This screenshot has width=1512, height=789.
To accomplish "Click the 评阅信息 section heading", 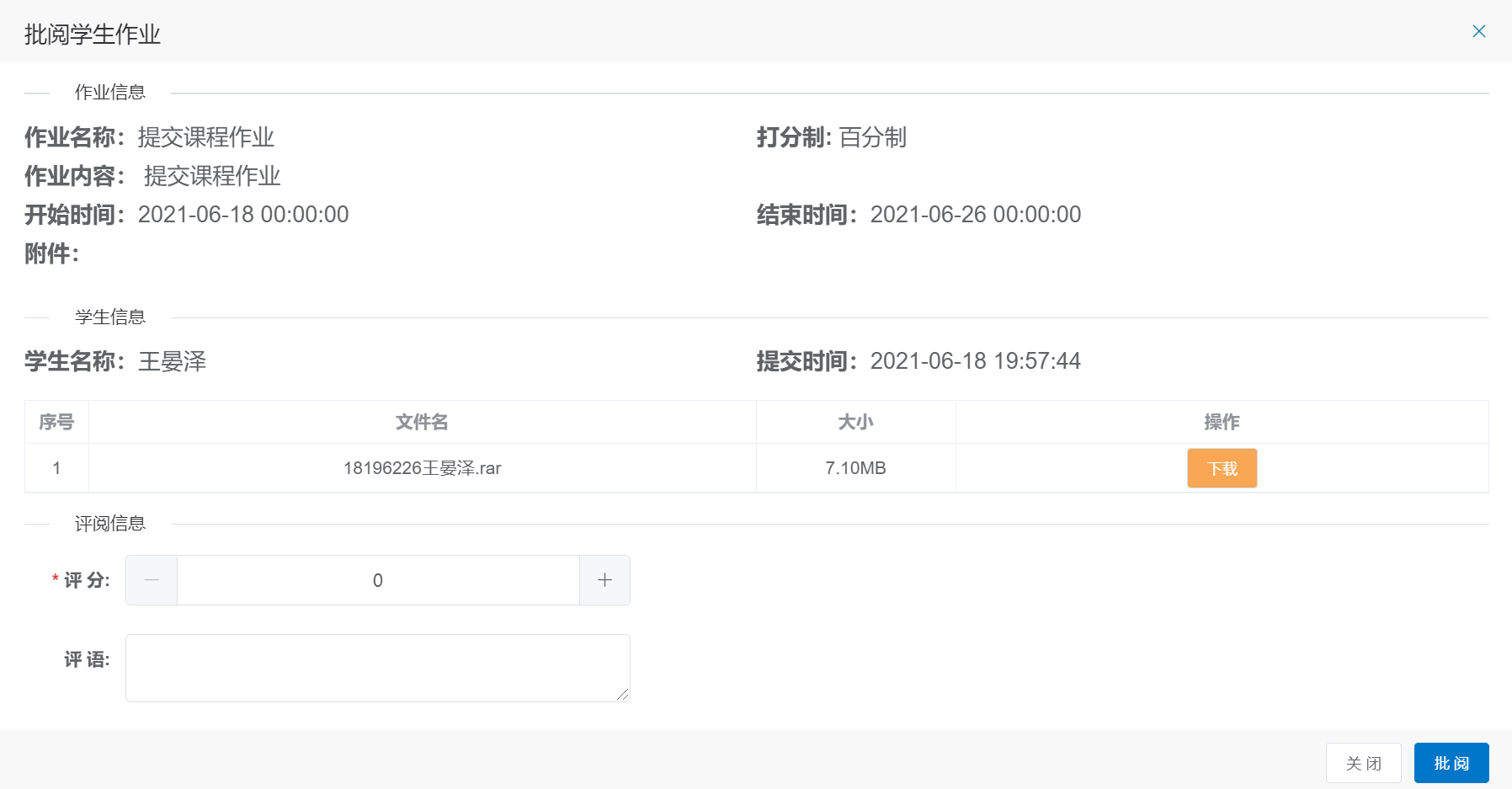I will (110, 524).
